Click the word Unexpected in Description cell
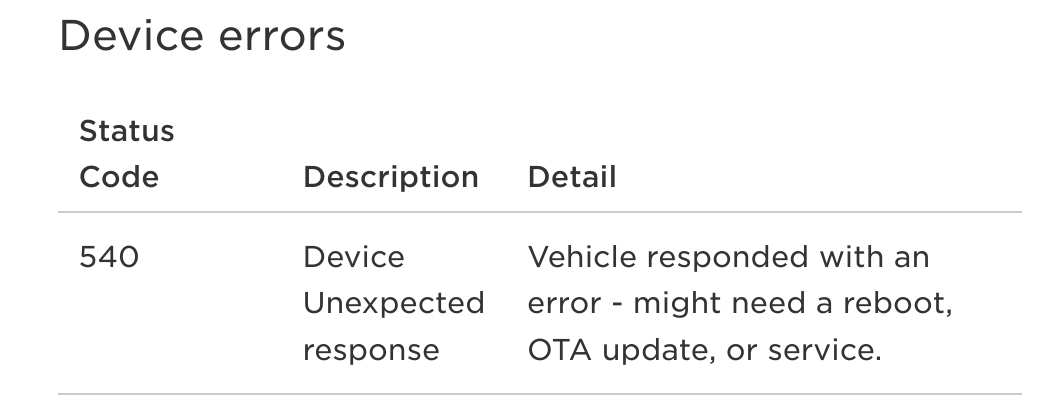The image size is (1046, 409). pyautogui.click(x=393, y=303)
